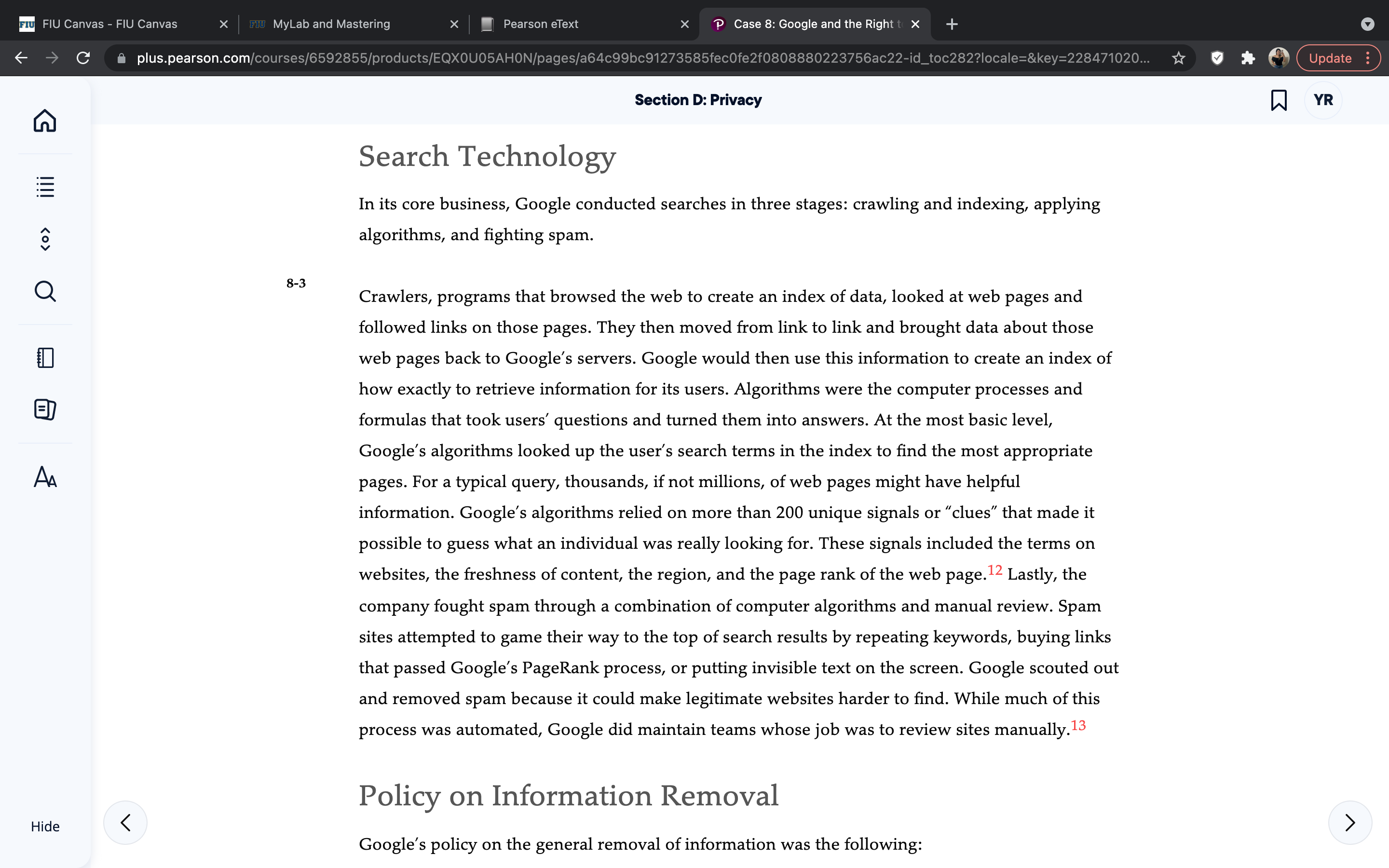Hide the sidebar
Viewport: 1389px width, 868px height.
coord(45,826)
